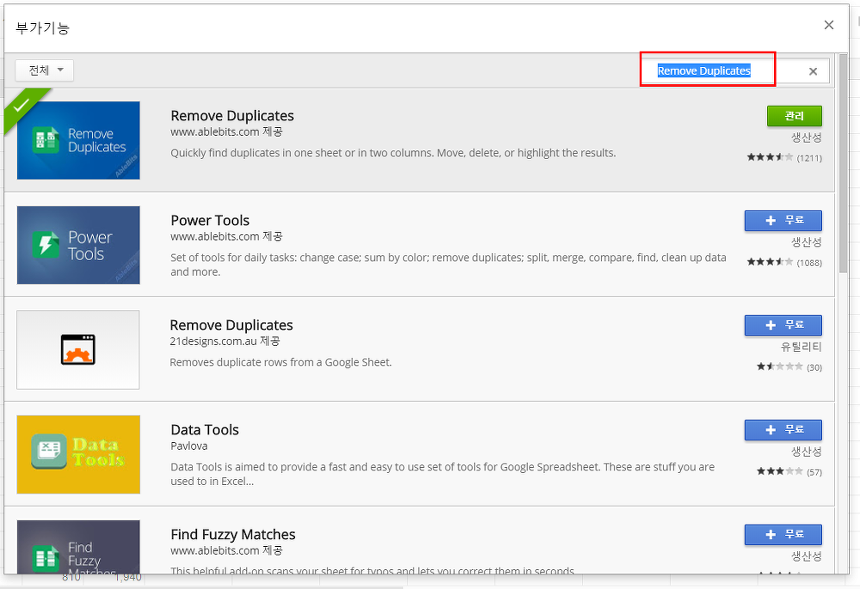860x589 pixels.
Task: Click the 'Data Tools is aimed' description
Action: 443,474
